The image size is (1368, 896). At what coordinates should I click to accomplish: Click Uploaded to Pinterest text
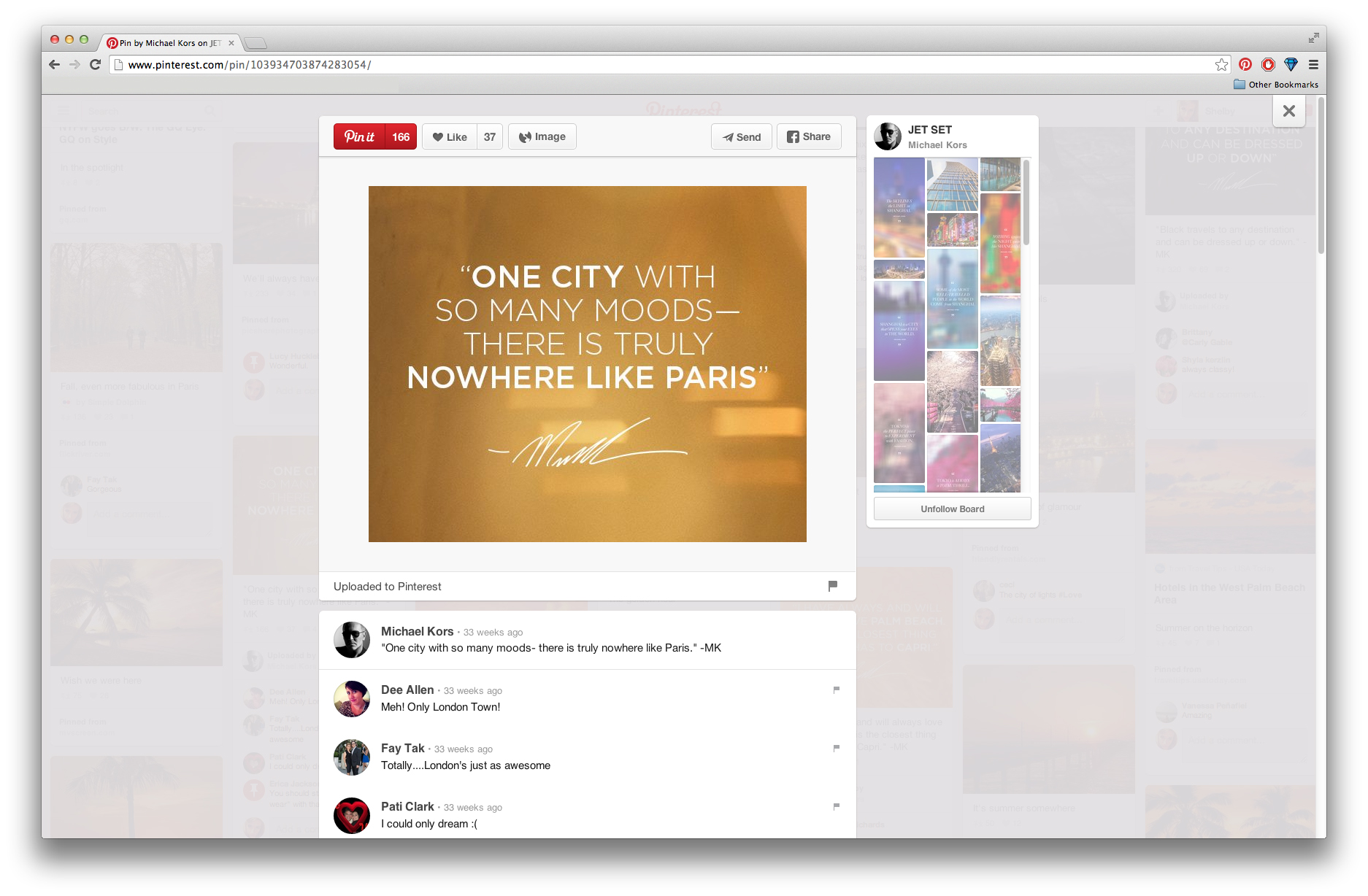387,586
